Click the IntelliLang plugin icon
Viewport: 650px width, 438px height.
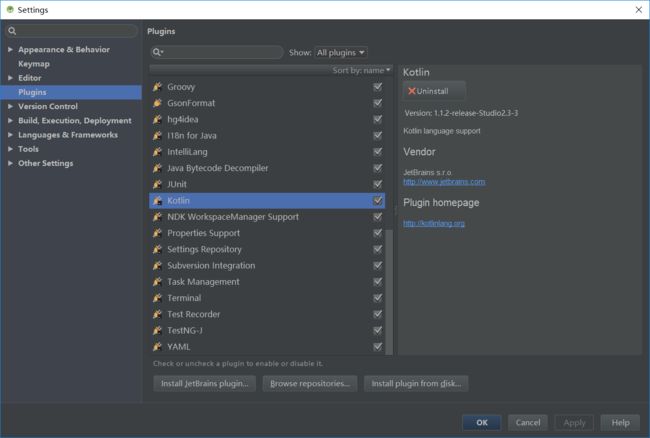[x=157, y=152]
